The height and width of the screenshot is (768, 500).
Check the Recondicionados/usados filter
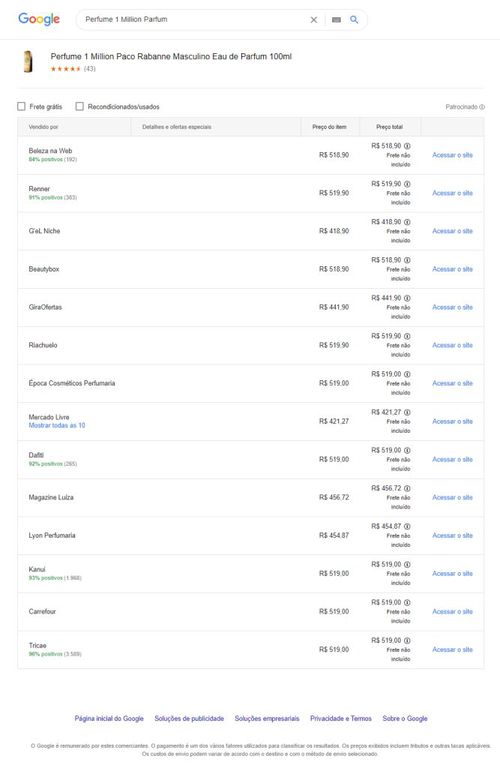tap(79, 106)
